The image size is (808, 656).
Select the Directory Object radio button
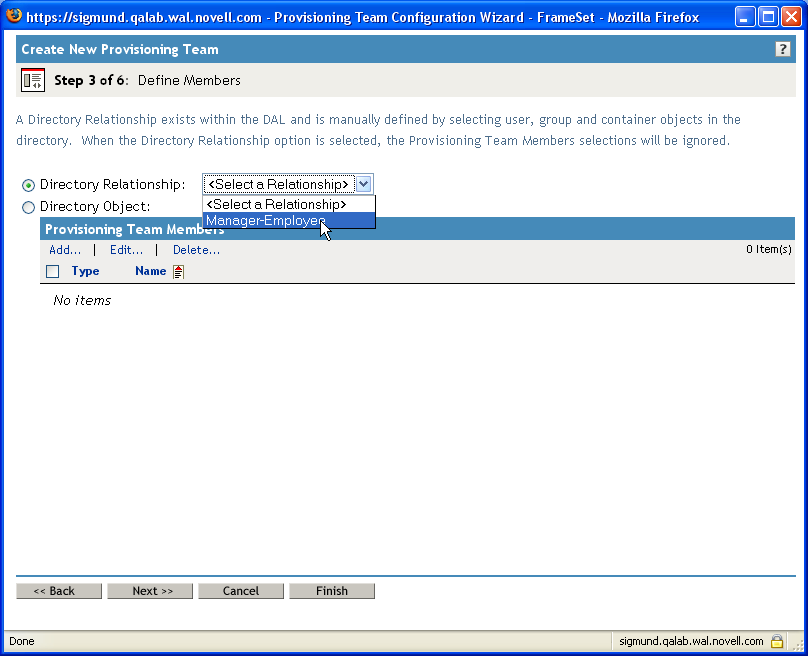[x=28, y=207]
